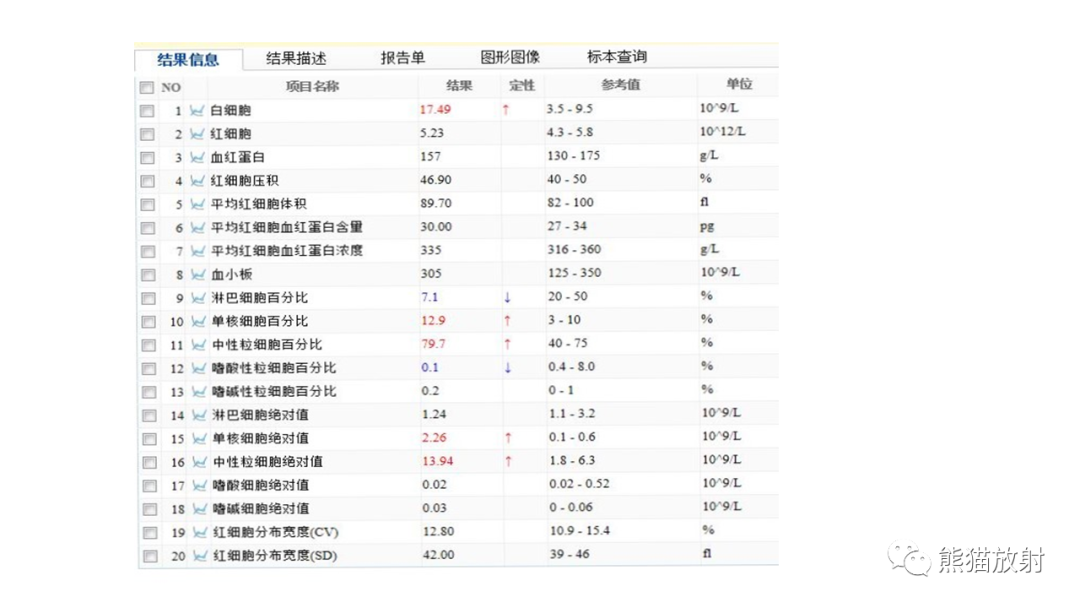Check the box for row 3 血红蛋白

click(147, 158)
